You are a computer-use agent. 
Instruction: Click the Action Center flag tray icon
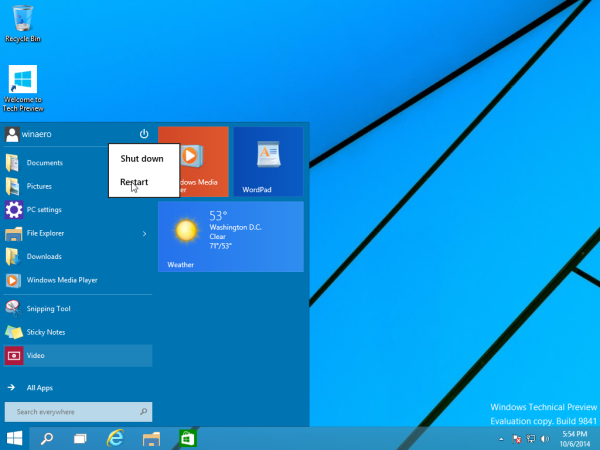pyautogui.click(x=517, y=439)
